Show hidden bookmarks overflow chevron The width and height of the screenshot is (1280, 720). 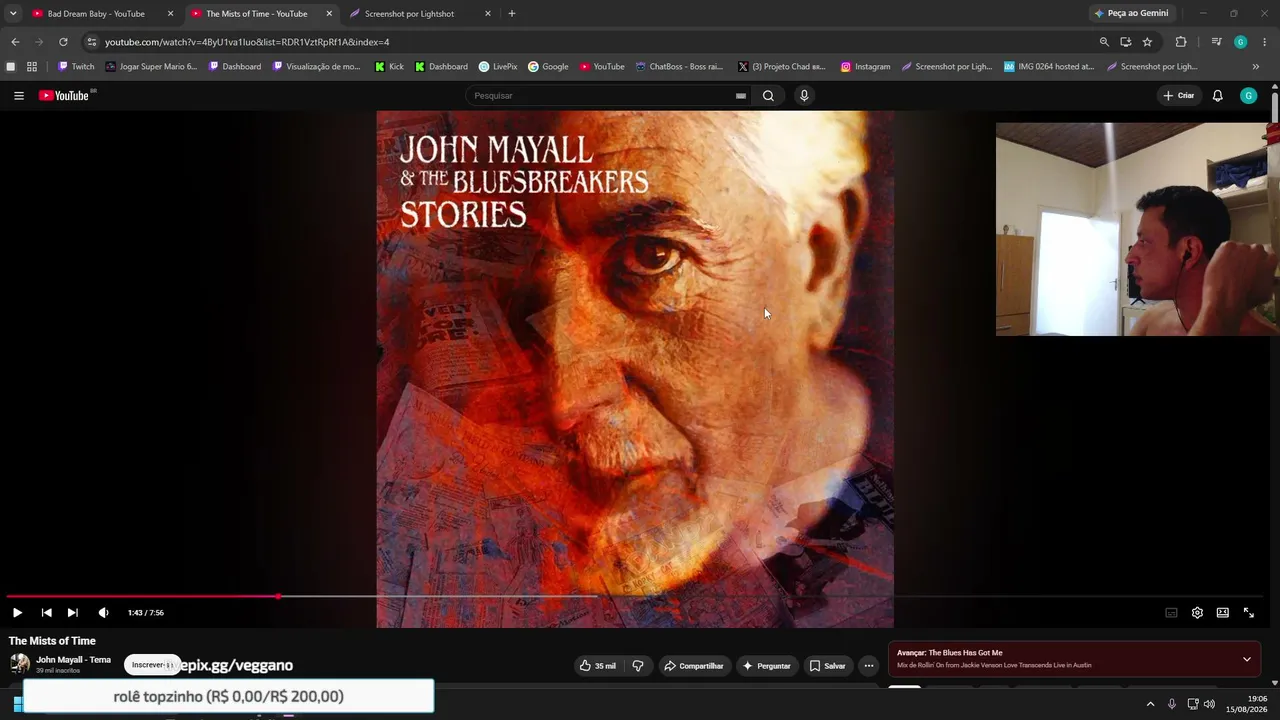tap(1256, 67)
